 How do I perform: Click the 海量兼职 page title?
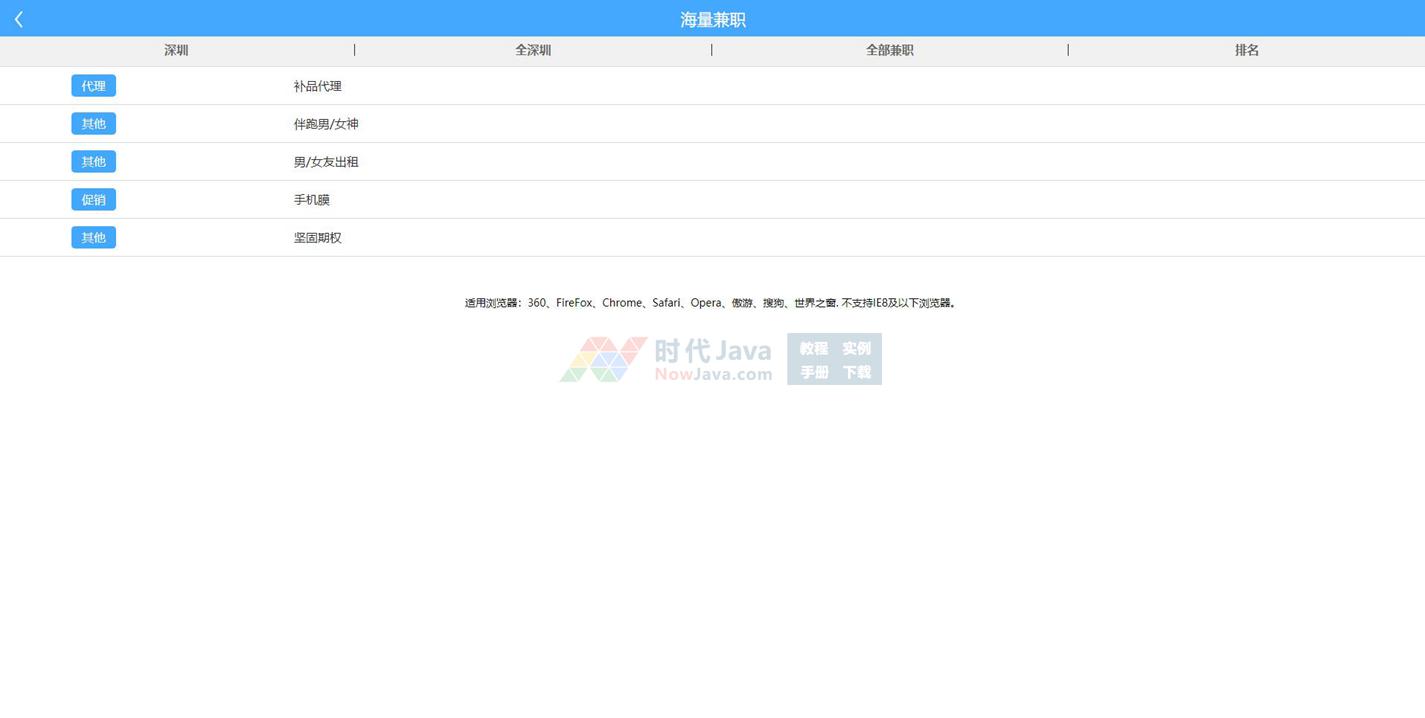click(712, 20)
